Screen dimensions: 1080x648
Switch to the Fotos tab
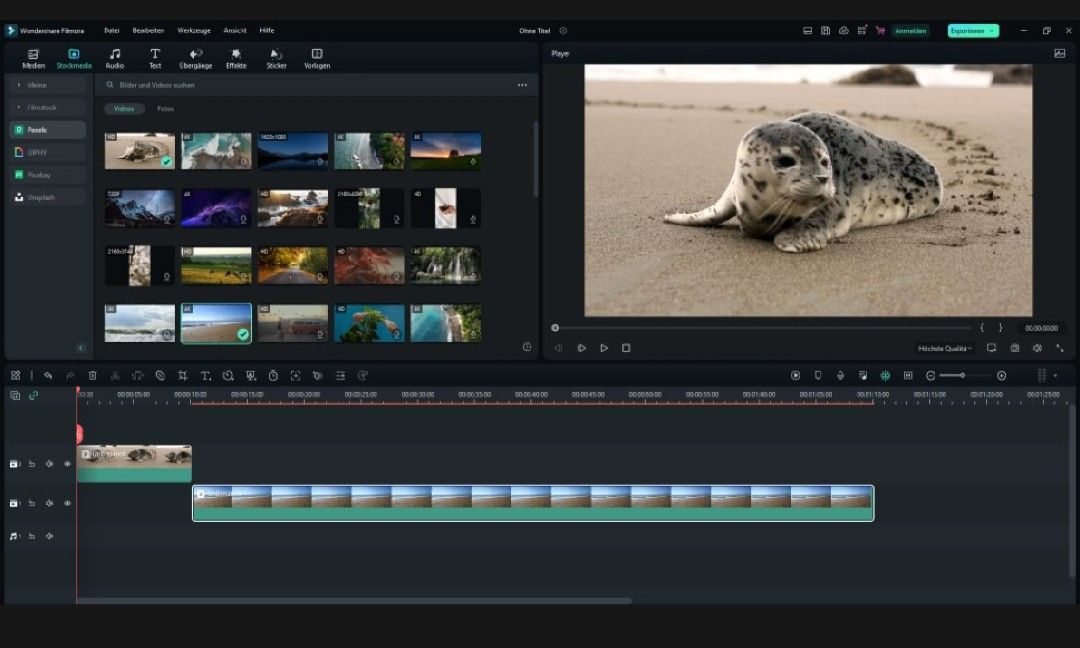165,109
